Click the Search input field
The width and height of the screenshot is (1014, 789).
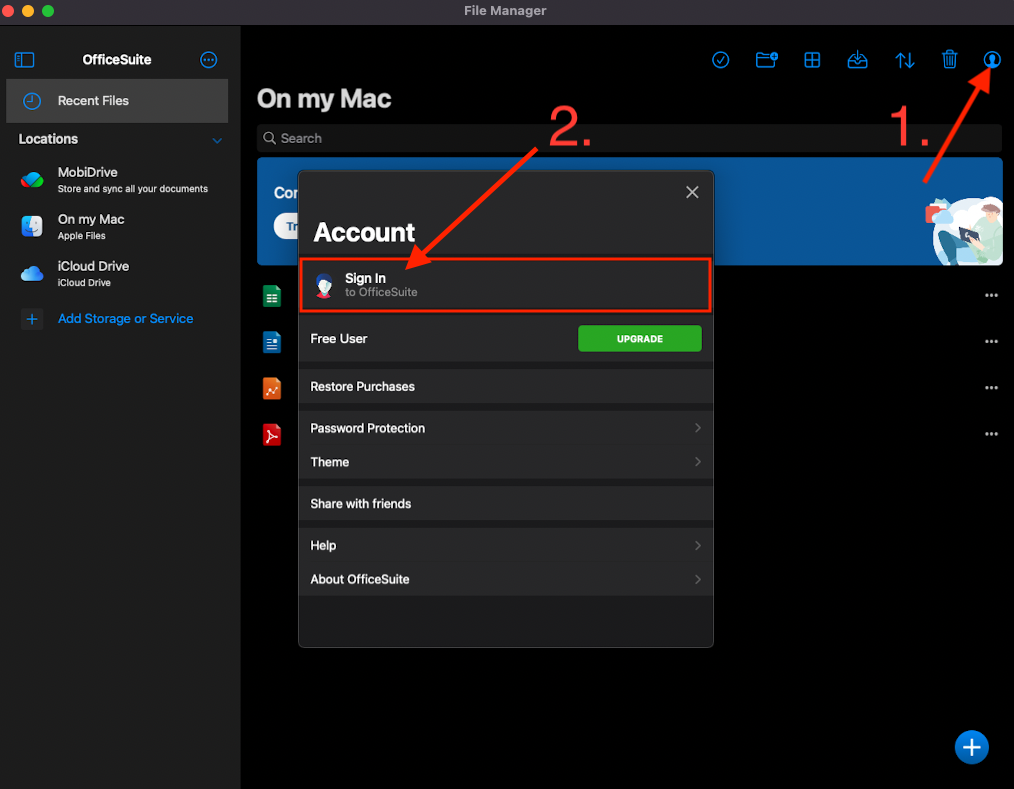(628, 138)
